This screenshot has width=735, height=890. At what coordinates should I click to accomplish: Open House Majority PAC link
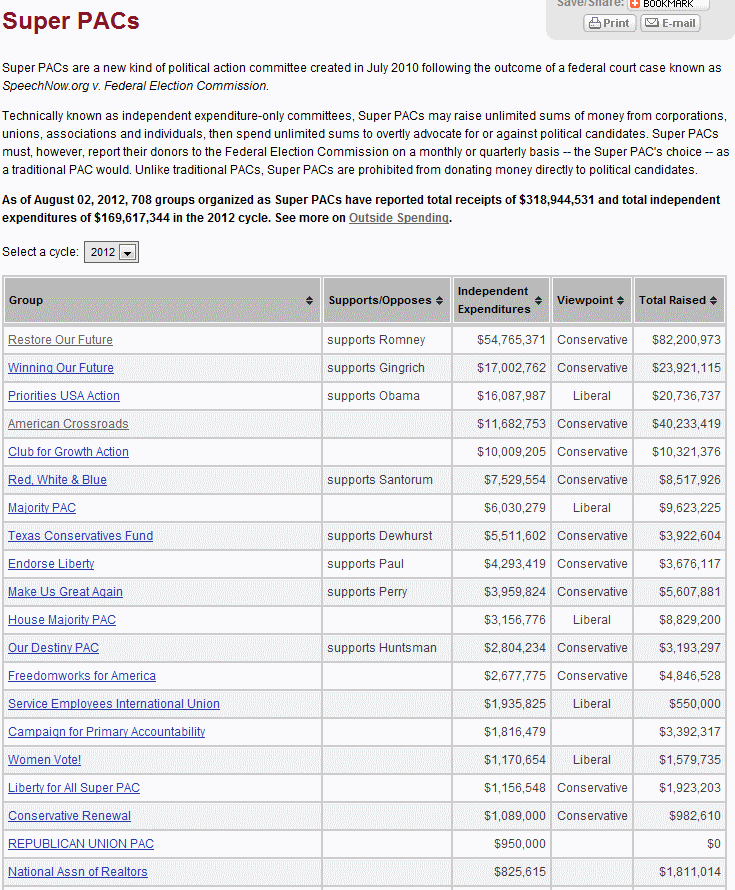coord(62,620)
